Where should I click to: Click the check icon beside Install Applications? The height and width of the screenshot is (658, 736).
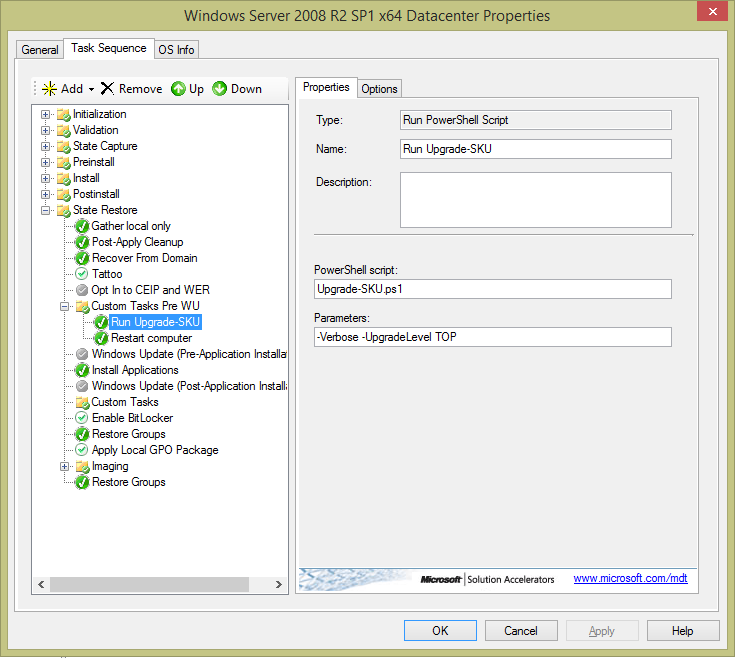[x=82, y=370]
